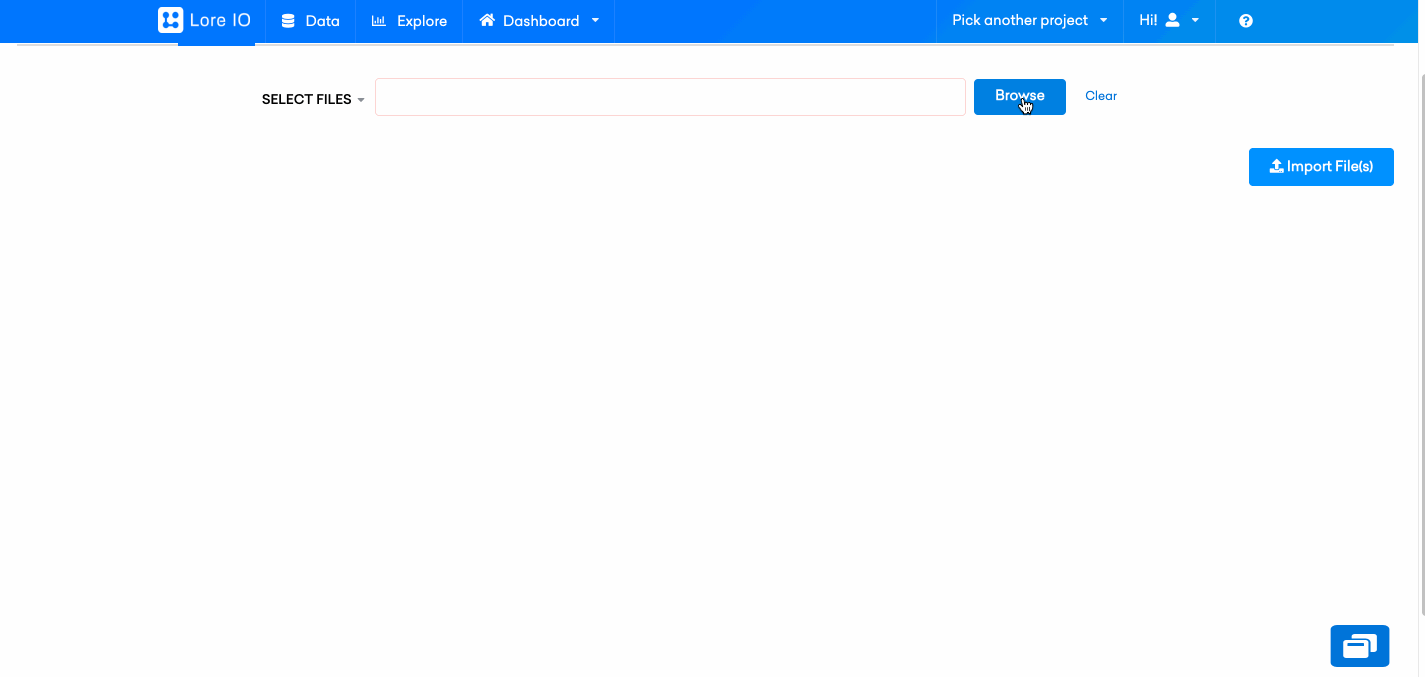1425x677 pixels.
Task: Open the Pick another project dropdown
Action: click(x=1030, y=21)
